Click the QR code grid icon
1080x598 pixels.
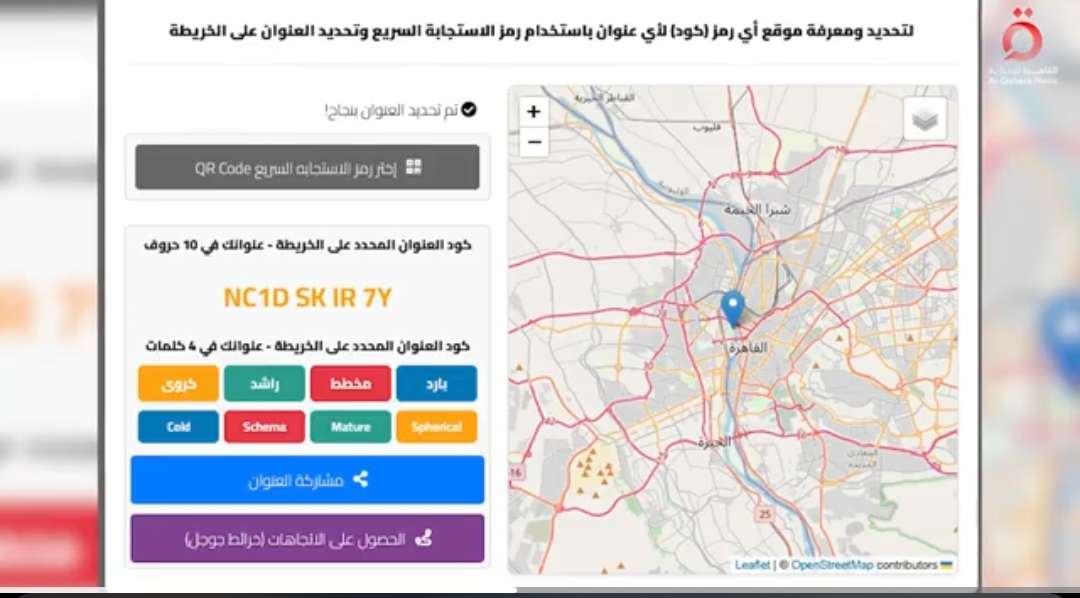coord(413,168)
